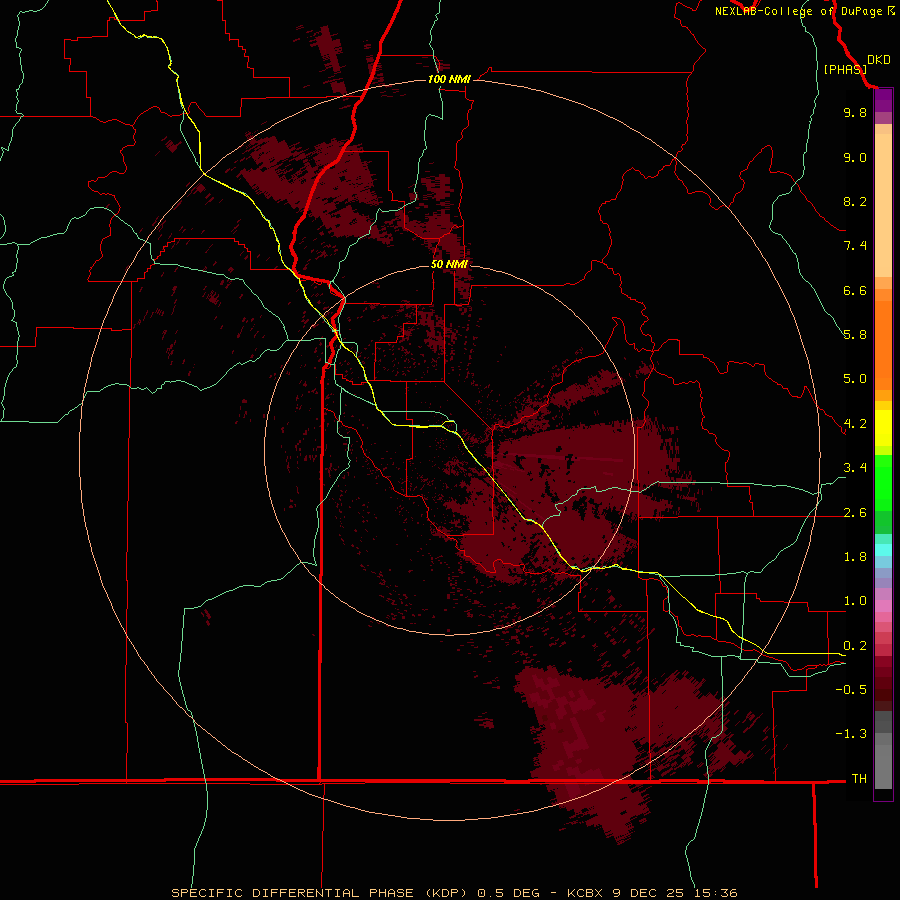The width and height of the screenshot is (900, 900).
Task: Click the NEXLAB-College of DuPage credit text
Action: pyautogui.click(x=798, y=11)
